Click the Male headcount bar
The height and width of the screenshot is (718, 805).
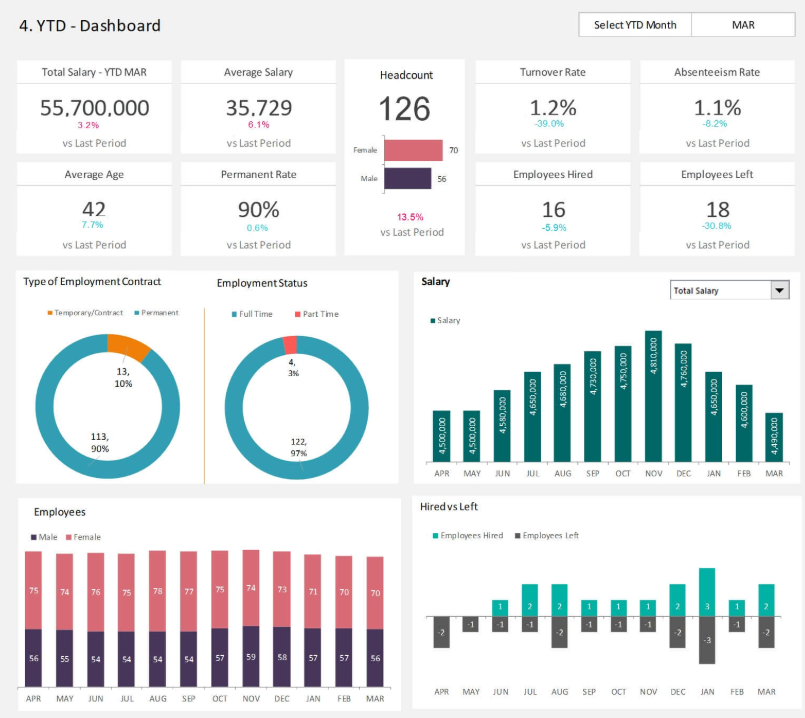coord(408,178)
